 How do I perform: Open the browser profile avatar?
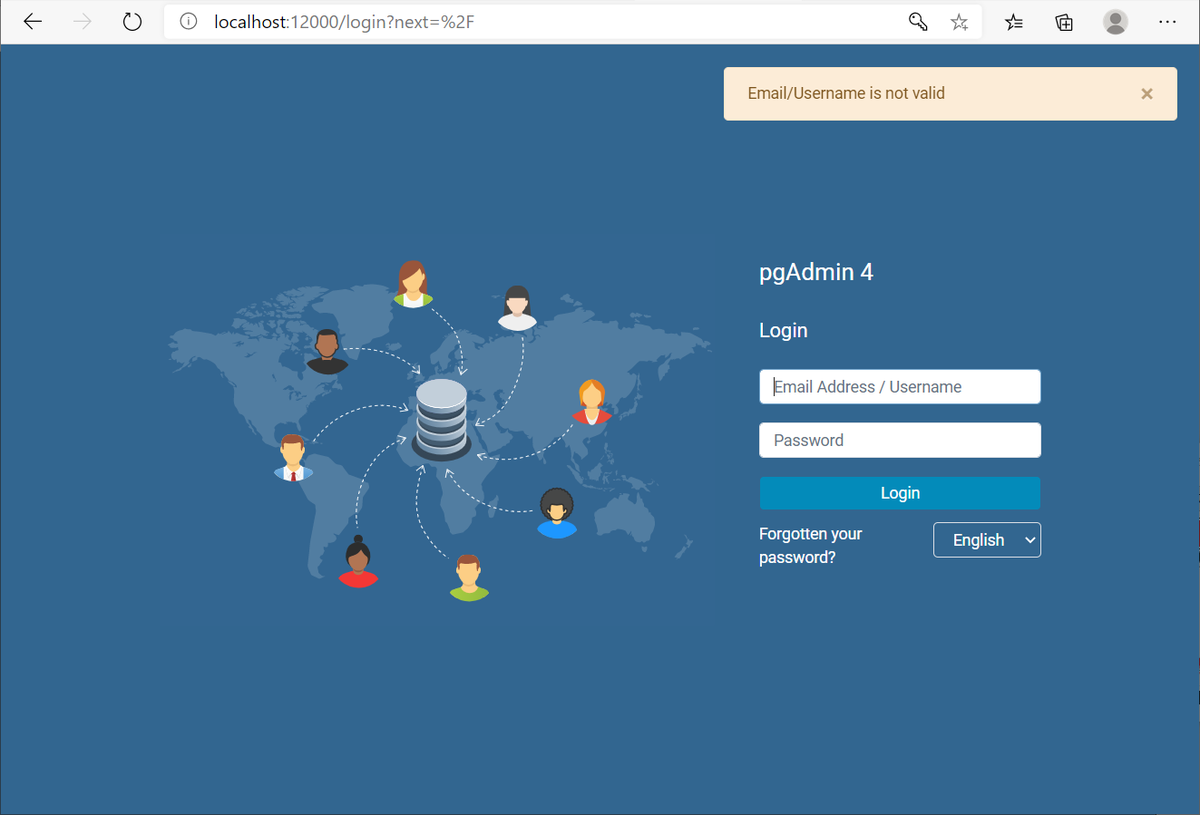(x=1116, y=22)
